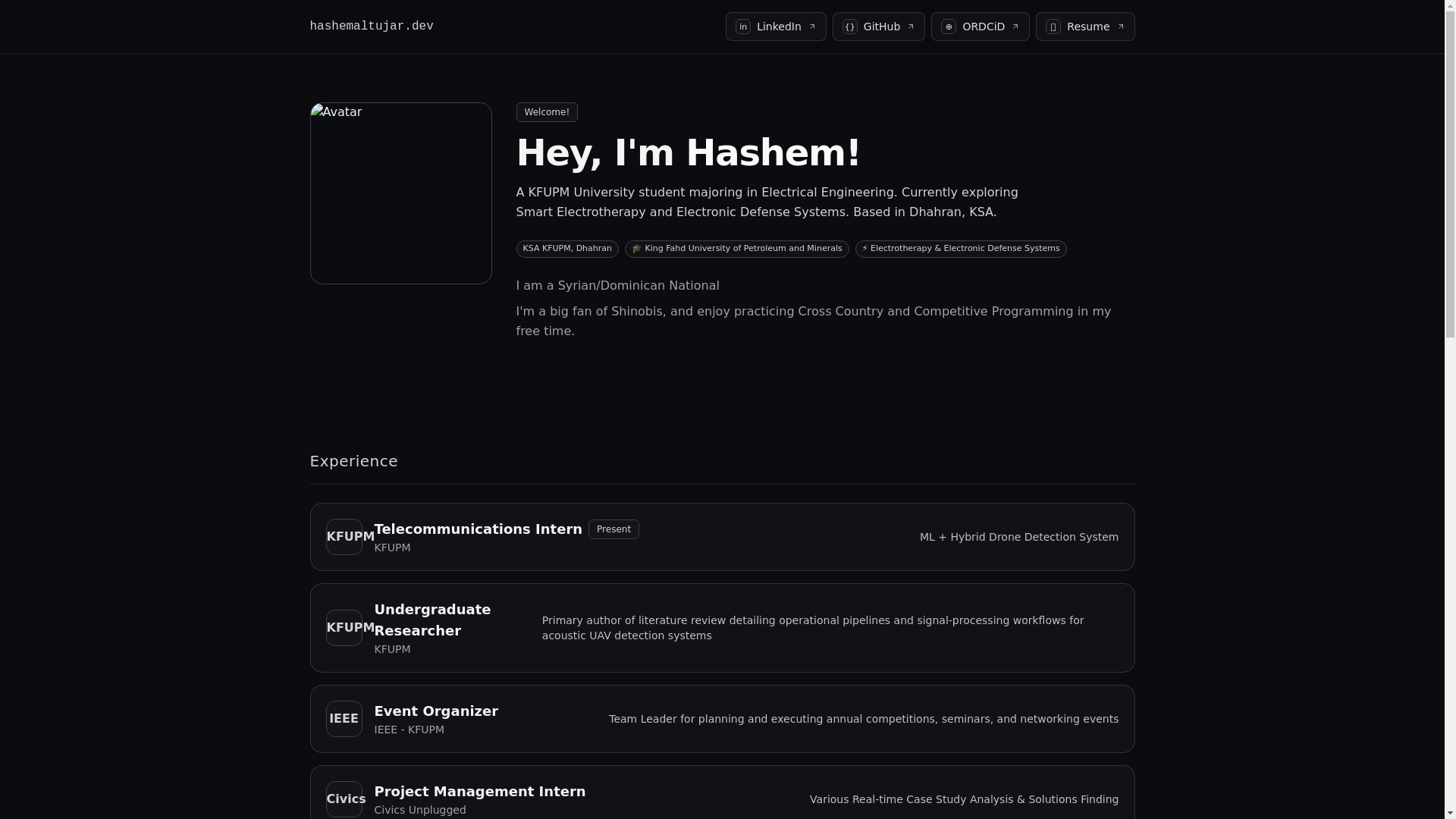Click Electrotherapy & Electronic Defense Systems tag
This screenshot has width=1456, height=819.
[x=961, y=249]
